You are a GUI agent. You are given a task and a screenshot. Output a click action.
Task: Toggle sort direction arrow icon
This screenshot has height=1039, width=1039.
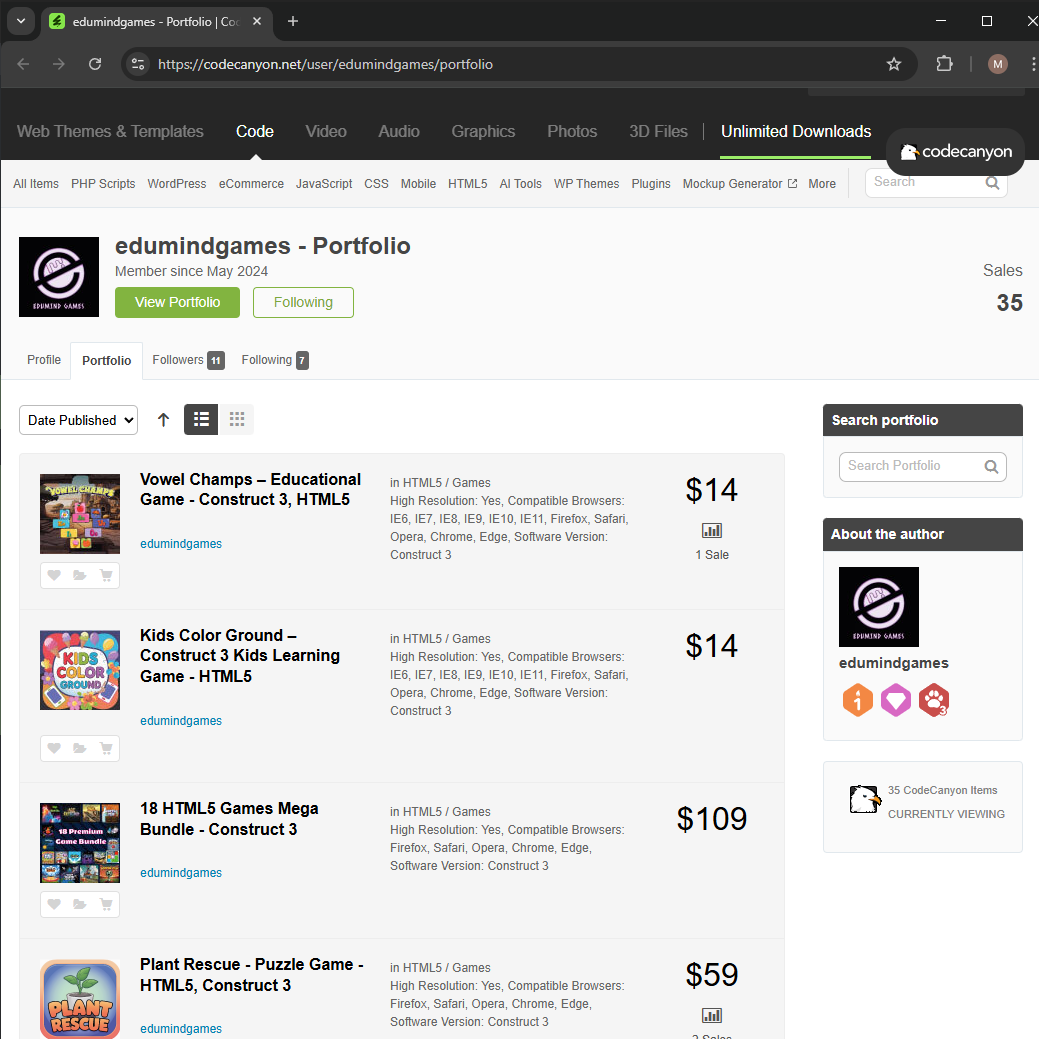coord(164,419)
